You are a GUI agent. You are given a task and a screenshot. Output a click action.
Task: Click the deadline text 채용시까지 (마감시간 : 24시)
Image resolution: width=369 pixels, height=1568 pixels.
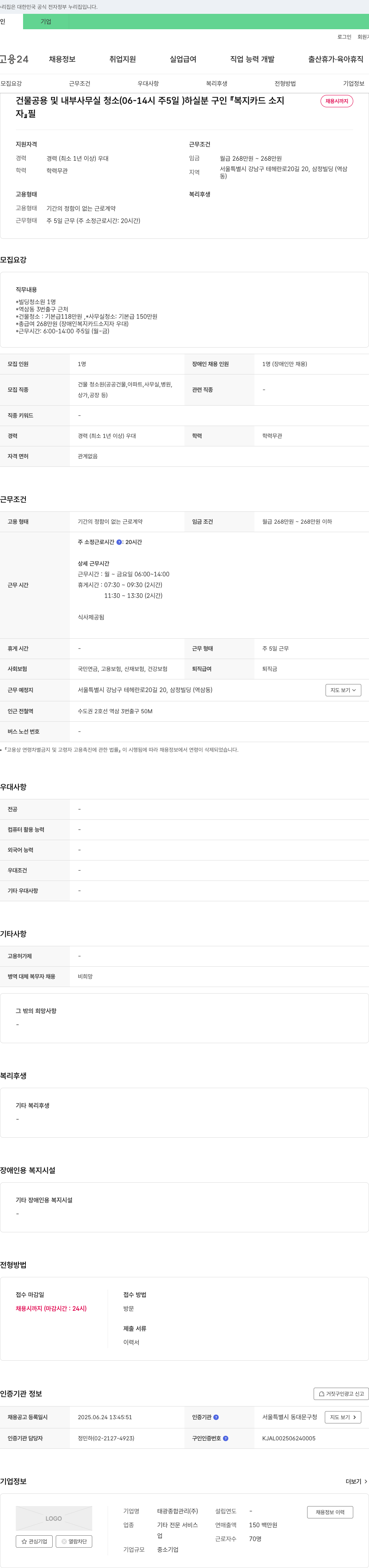(51, 1308)
